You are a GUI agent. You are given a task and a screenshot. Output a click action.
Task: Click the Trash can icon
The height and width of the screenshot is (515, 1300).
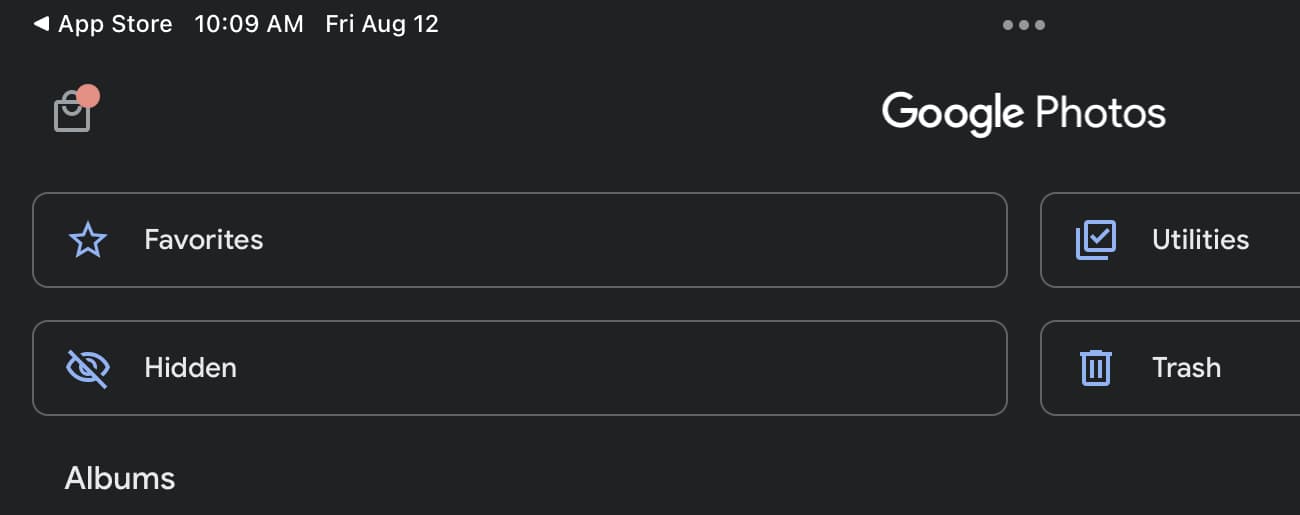[1095, 368]
